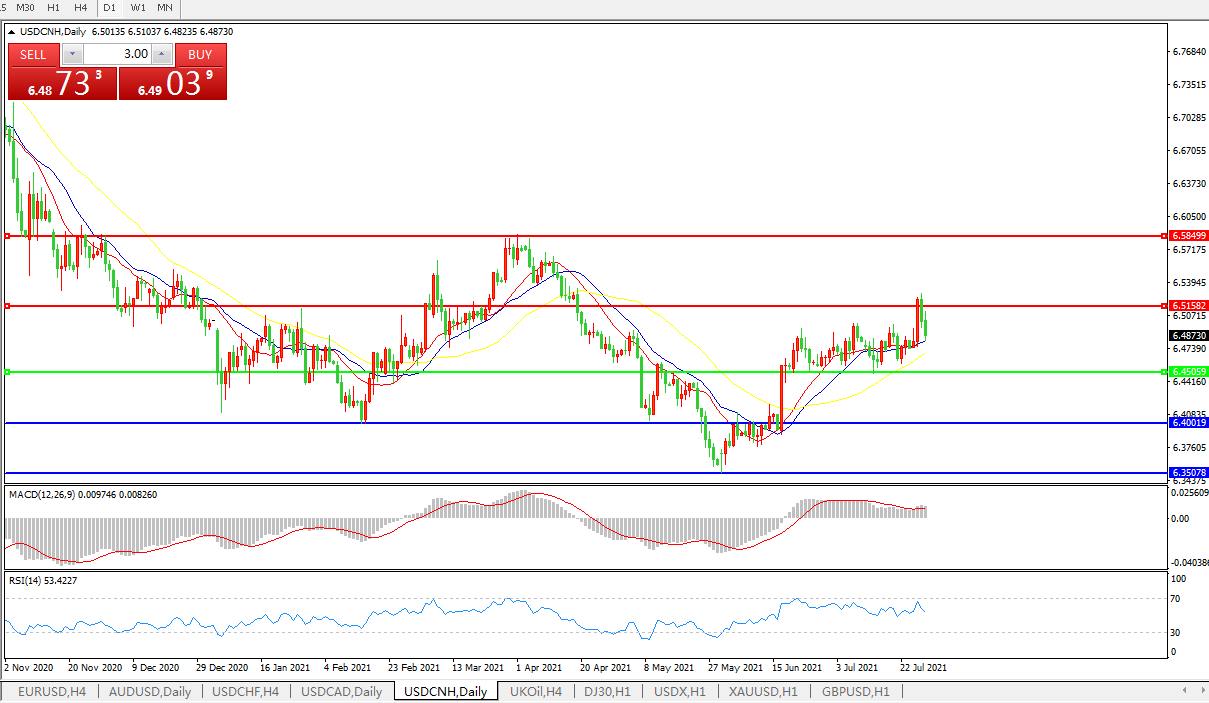Switch to the XAUUSD,H1 chart tab

point(762,691)
